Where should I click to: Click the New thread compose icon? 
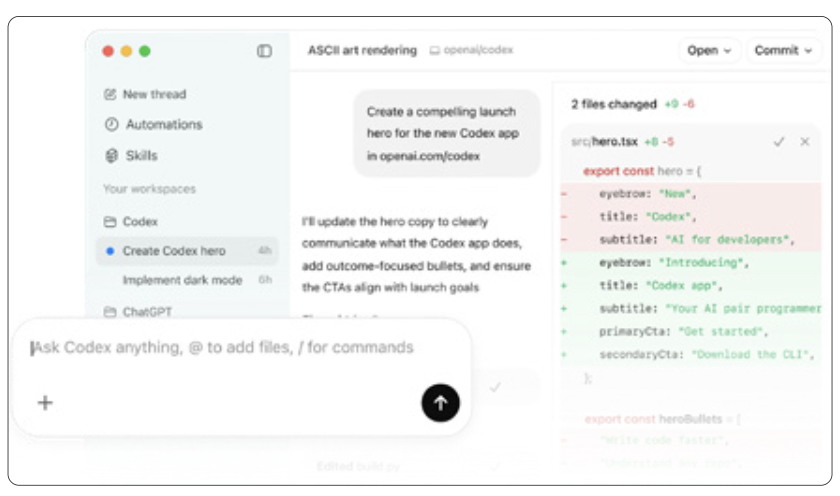pyautogui.click(x=110, y=94)
